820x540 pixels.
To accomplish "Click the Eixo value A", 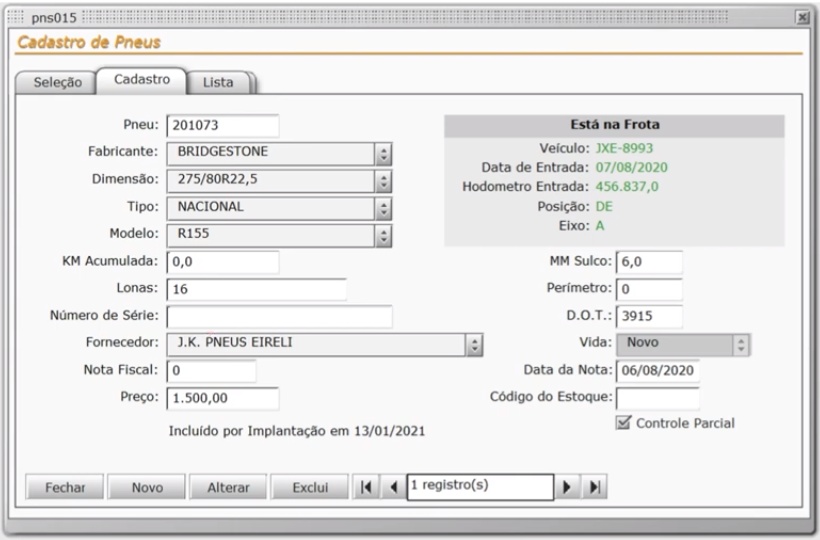I will (600, 226).
